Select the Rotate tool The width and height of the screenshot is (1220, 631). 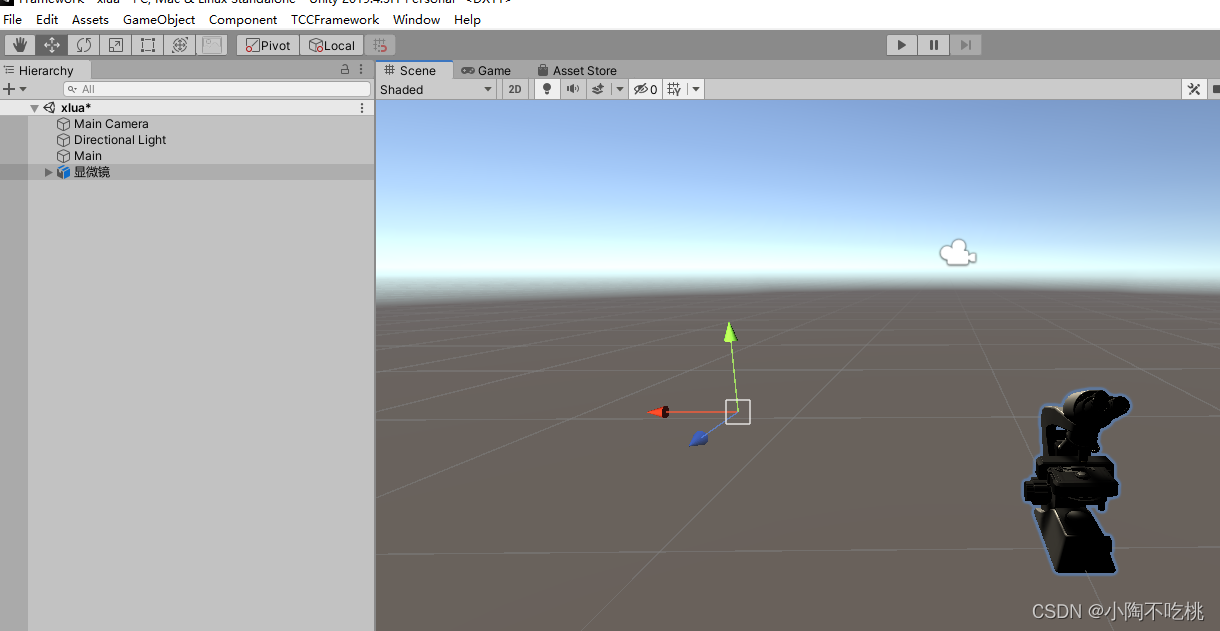(x=83, y=44)
